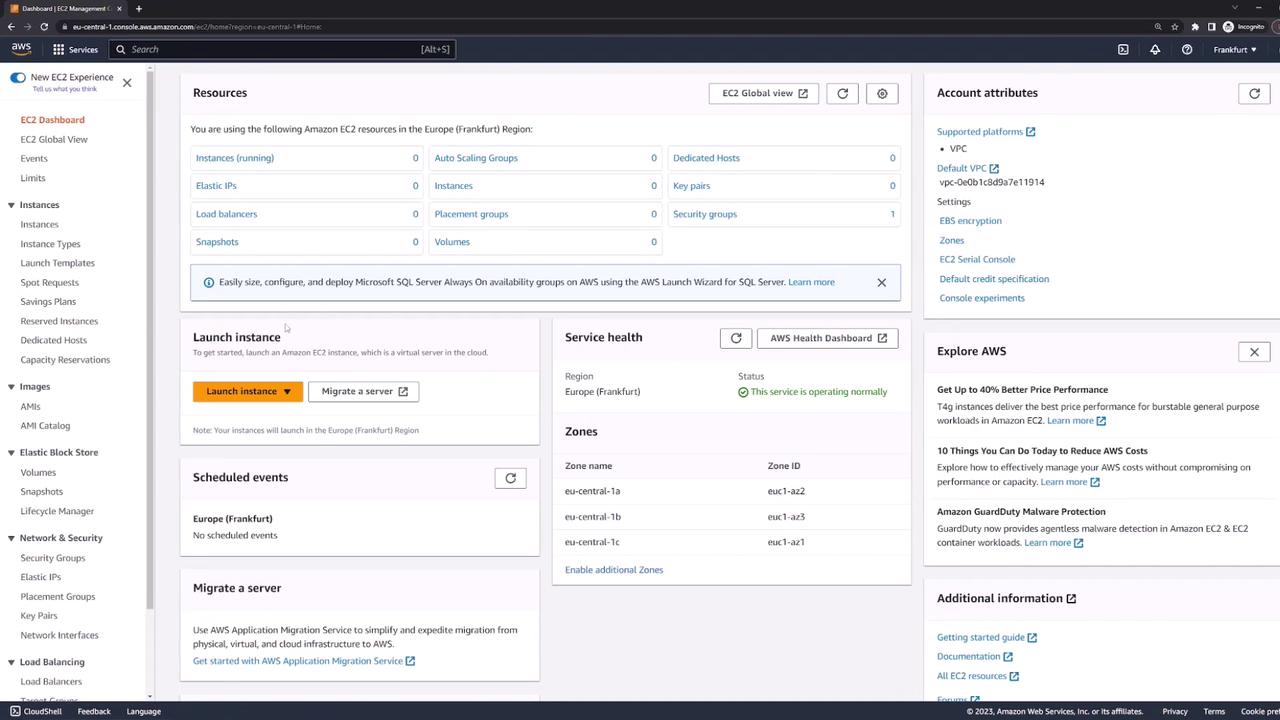
Task: Click the CloudShell icon in the footer
Action: pos(15,711)
